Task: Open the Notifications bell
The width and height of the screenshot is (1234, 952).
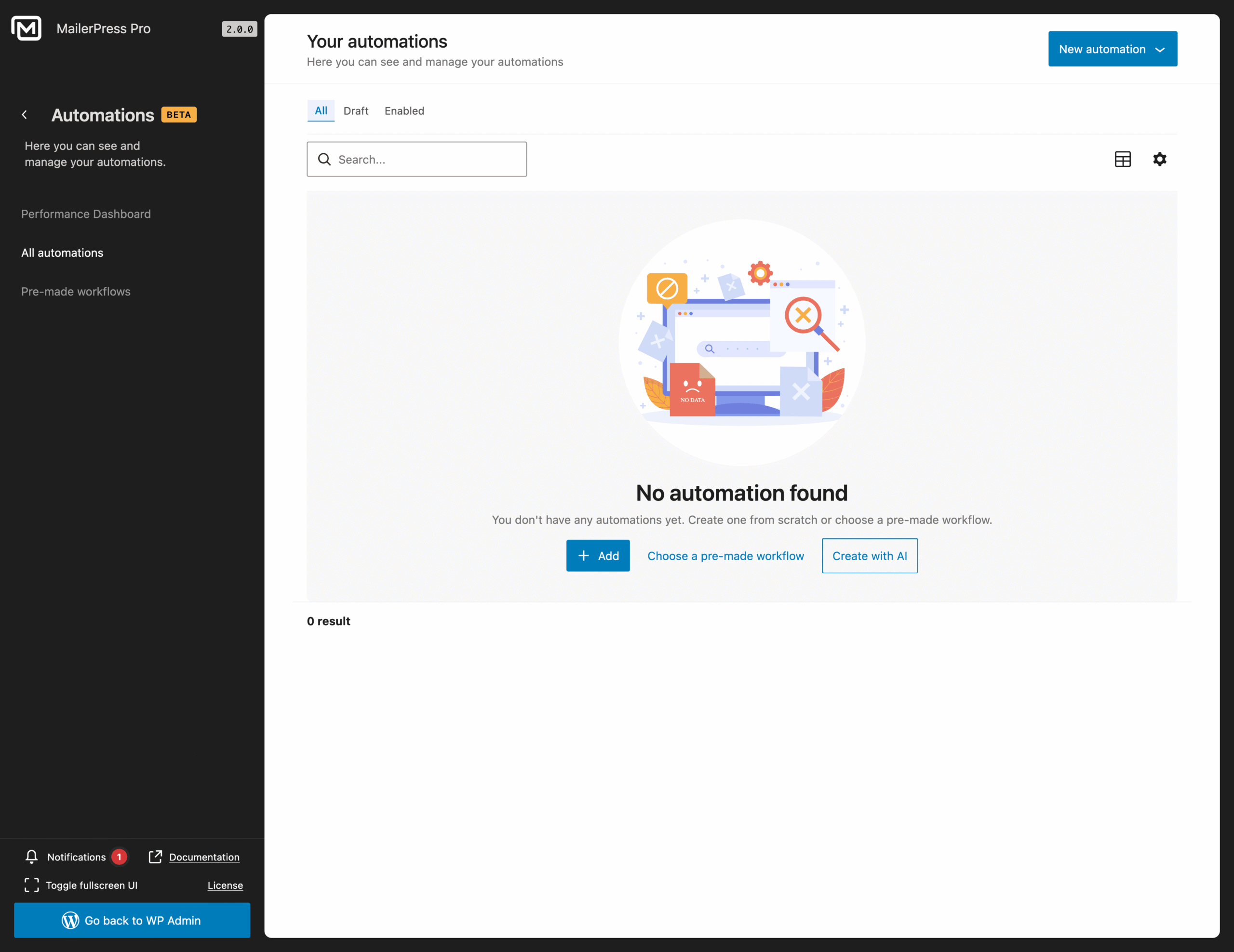Action: [32, 857]
